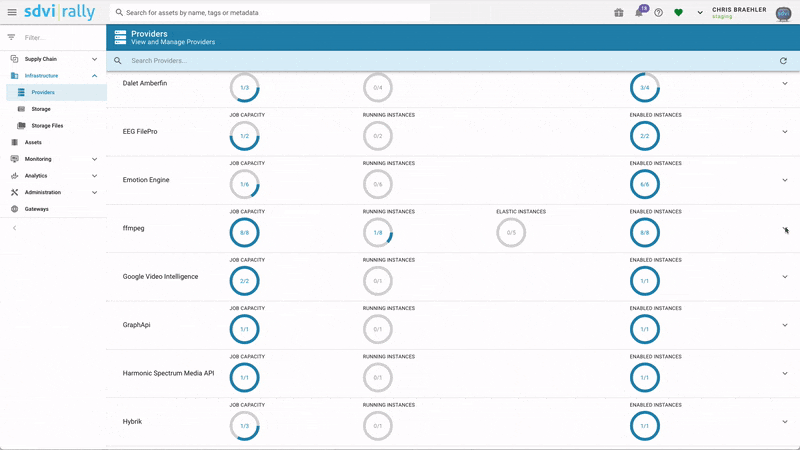Screen dimensions: 800x450
Task: Click the Gateways globe icon
Action: pos(14,209)
